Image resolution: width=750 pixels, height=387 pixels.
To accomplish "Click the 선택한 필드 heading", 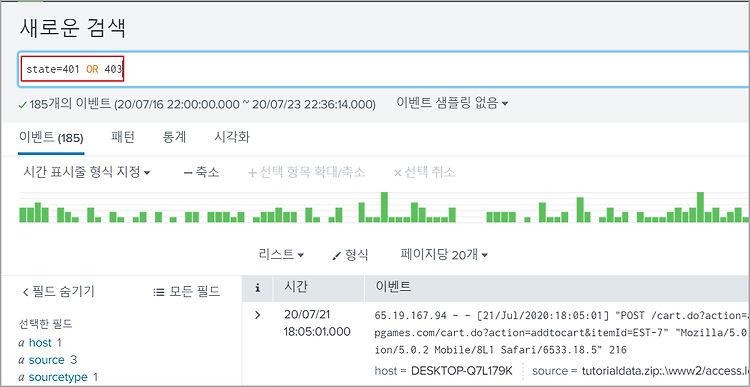I will click(x=45, y=324).
